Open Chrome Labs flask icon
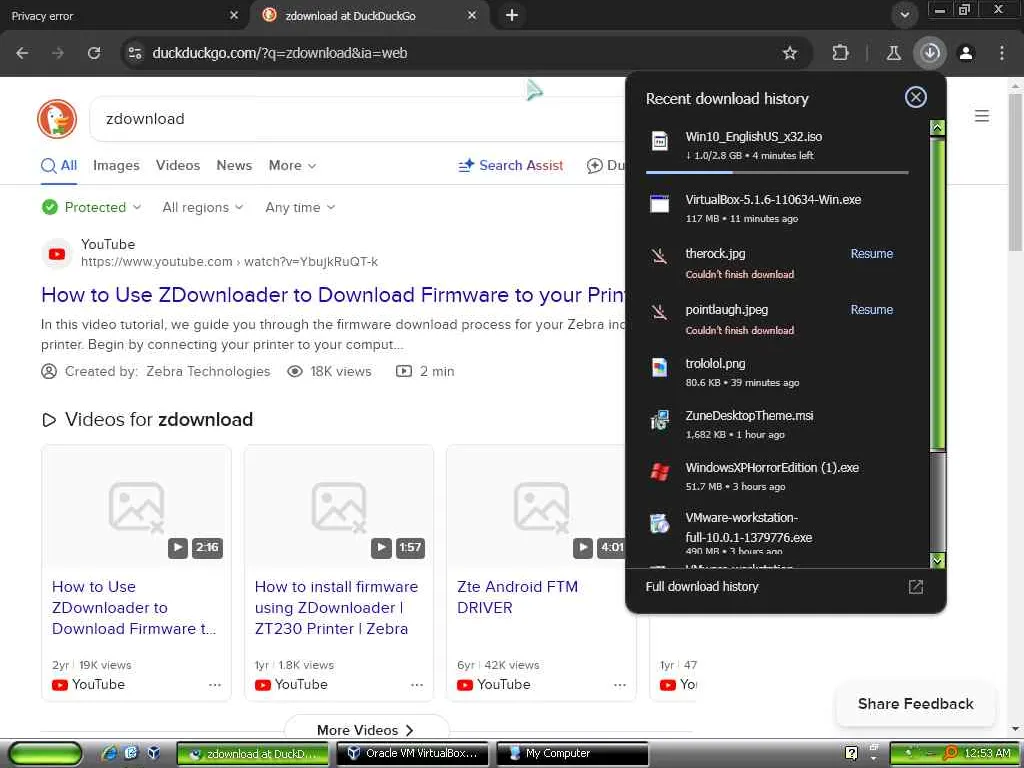1024x768 pixels. tap(893, 53)
